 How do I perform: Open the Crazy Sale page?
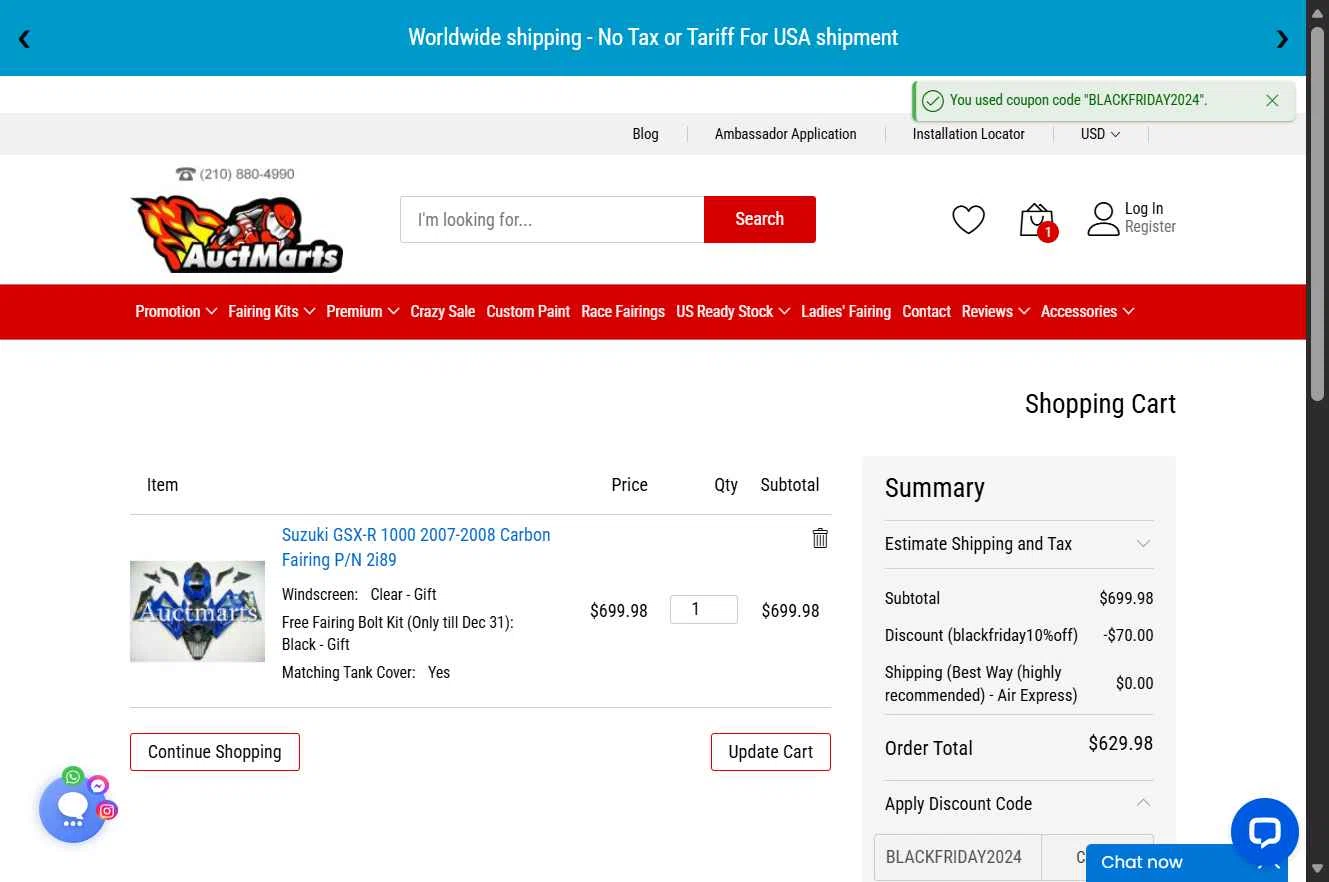click(x=442, y=312)
